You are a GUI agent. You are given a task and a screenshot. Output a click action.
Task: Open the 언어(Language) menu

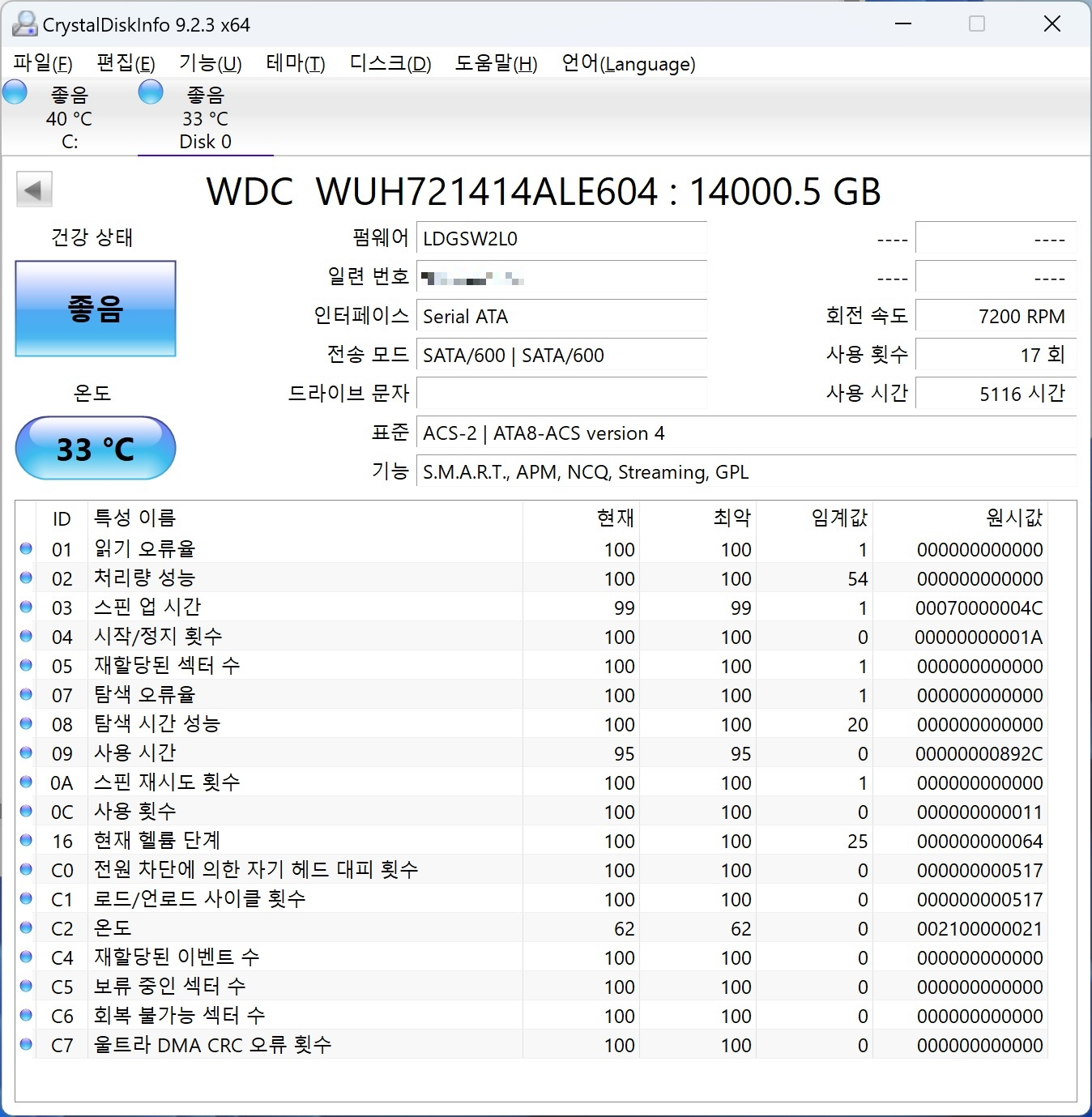click(x=629, y=63)
